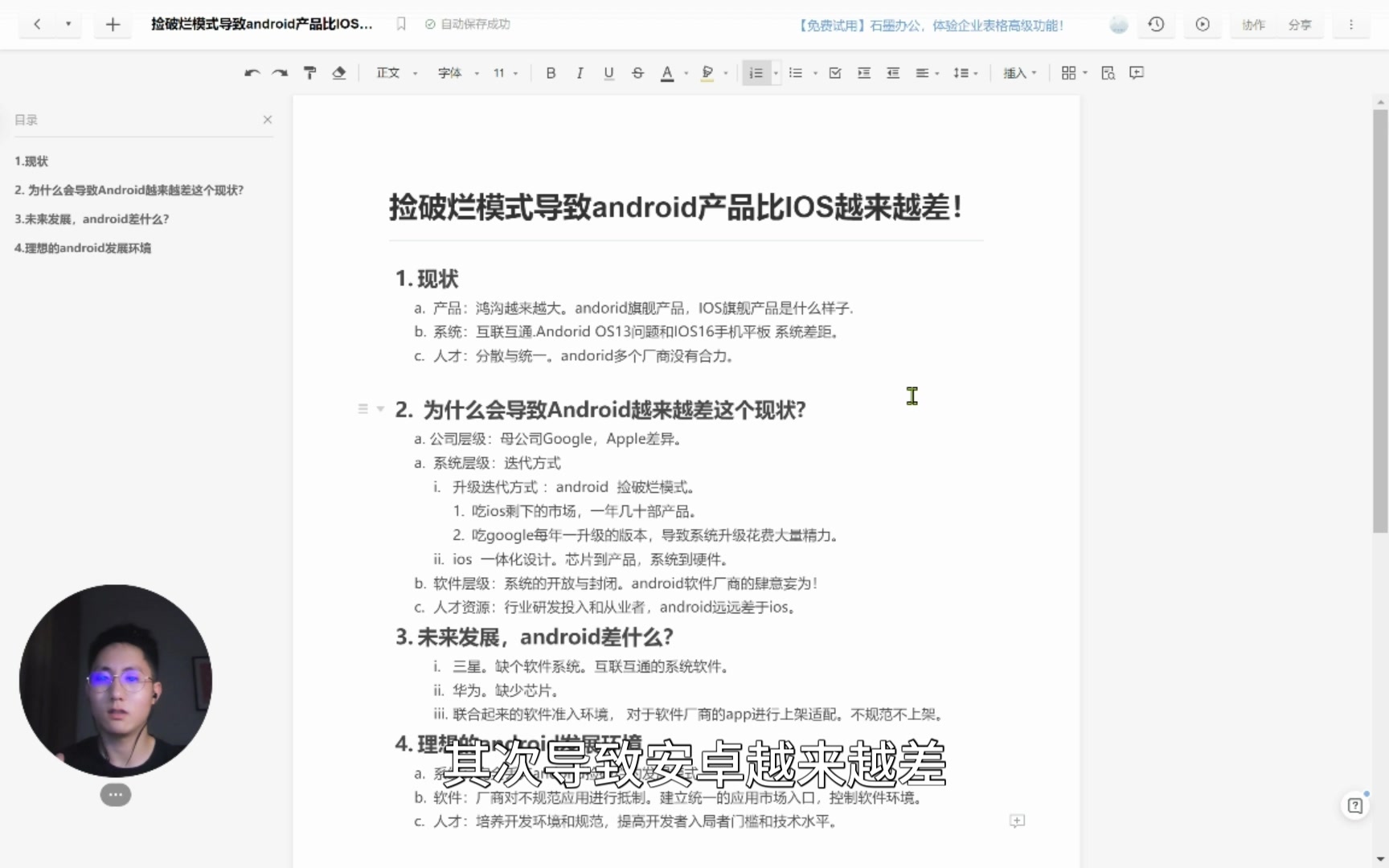This screenshot has height=868, width=1389.
Task: Click the speaker webcam thumbnail
Action: click(116, 681)
